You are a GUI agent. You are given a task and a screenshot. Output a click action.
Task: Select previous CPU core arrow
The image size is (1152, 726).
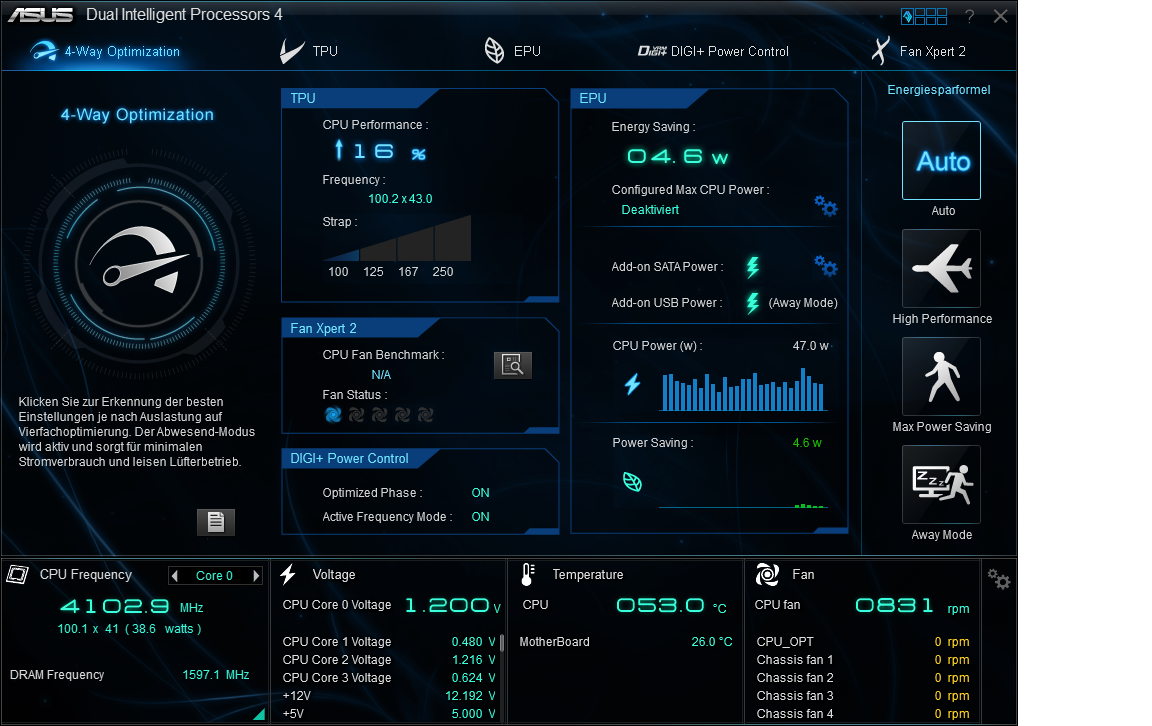(x=175, y=576)
